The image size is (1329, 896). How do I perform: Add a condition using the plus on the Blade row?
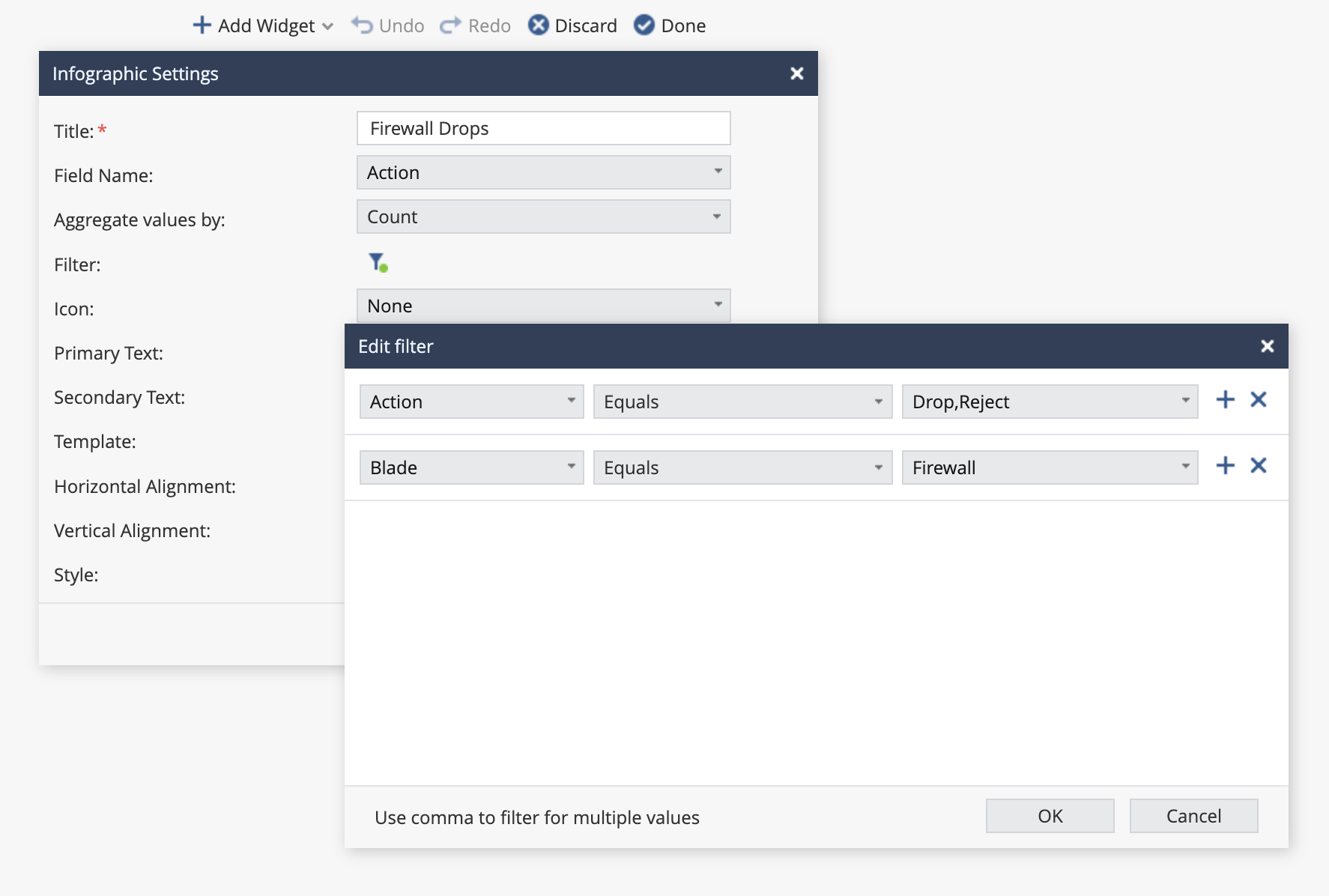tap(1225, 465)
